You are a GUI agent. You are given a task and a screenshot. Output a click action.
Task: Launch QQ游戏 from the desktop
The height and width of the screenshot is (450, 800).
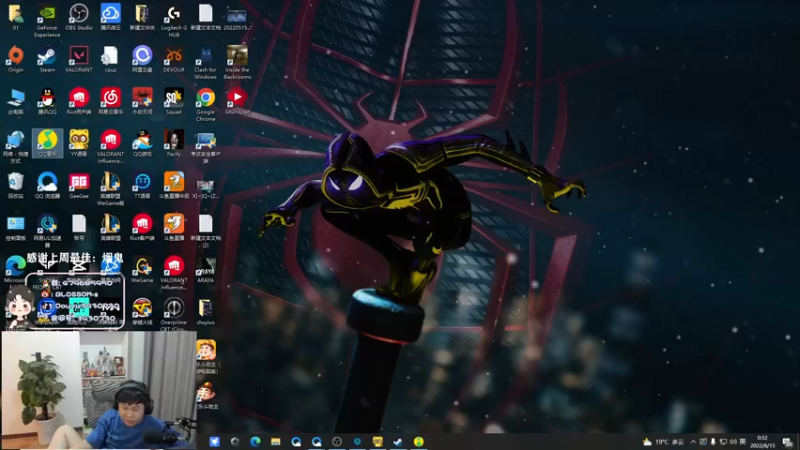(x=142, y=143)
